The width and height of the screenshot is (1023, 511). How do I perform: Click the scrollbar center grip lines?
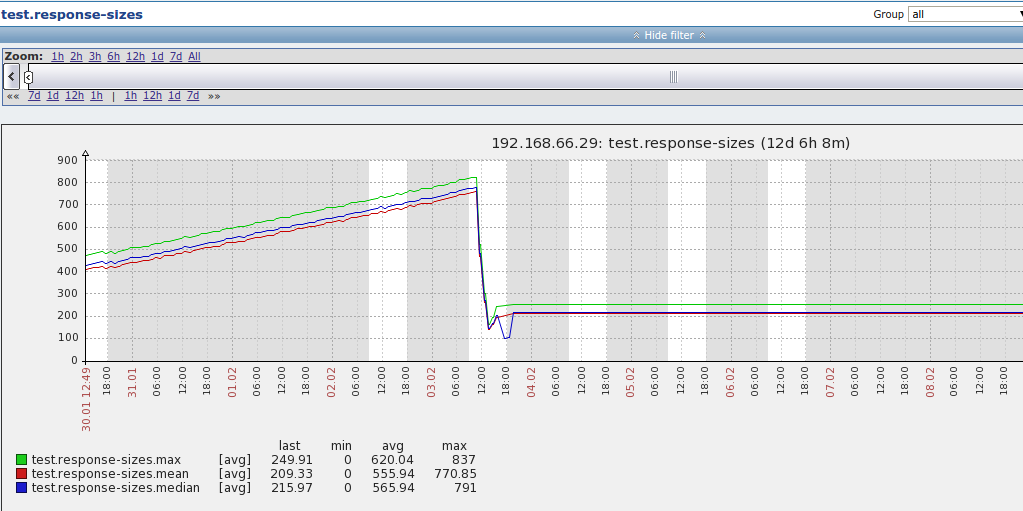click(x=673, y=77)
